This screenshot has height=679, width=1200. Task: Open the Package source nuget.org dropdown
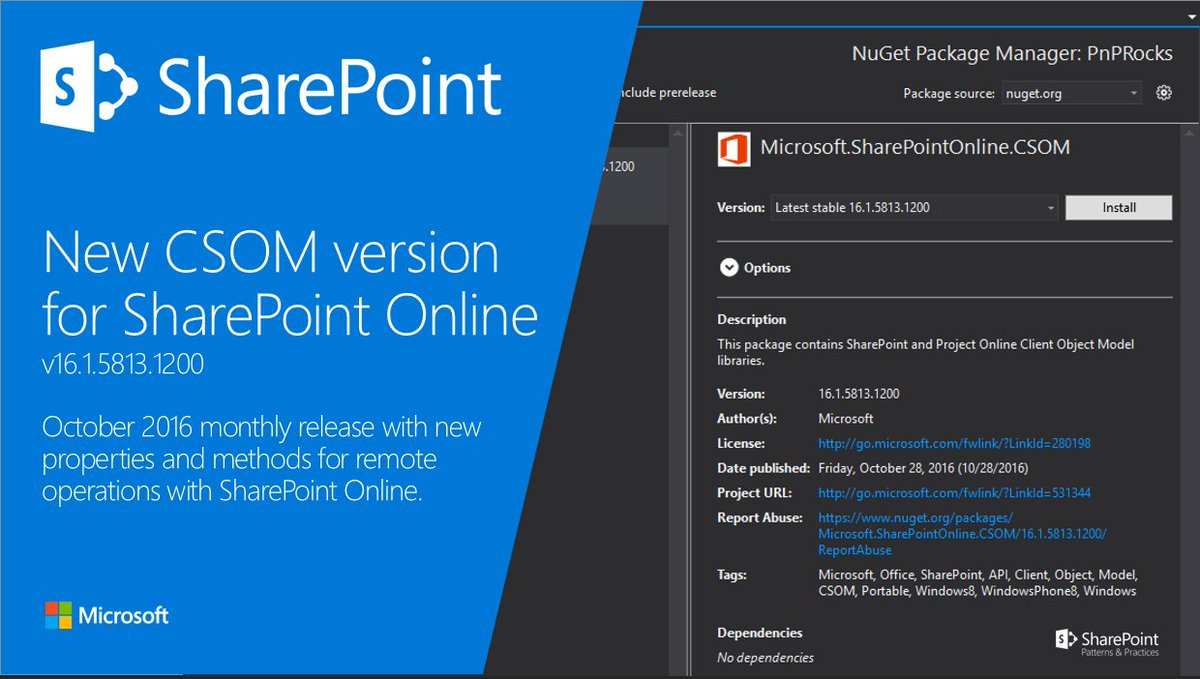[1071, 92]
